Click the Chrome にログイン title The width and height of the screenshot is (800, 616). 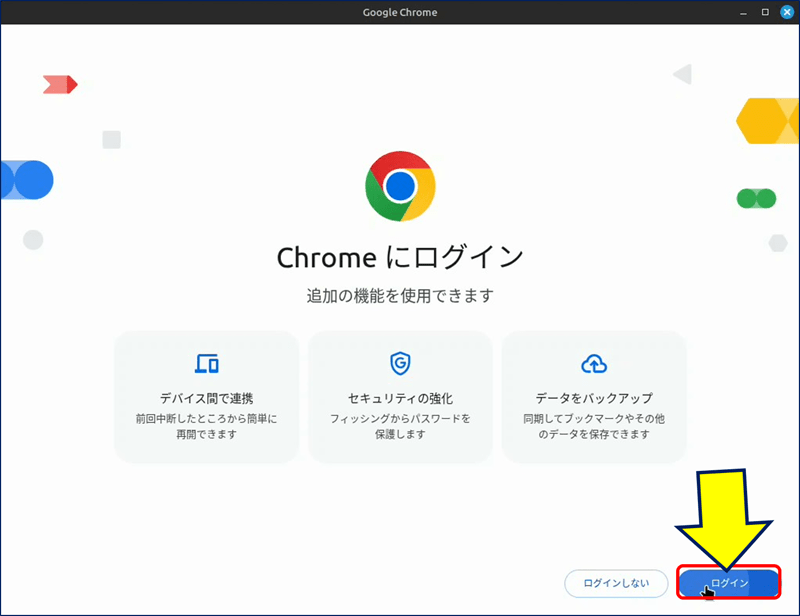tap(400, 257)
